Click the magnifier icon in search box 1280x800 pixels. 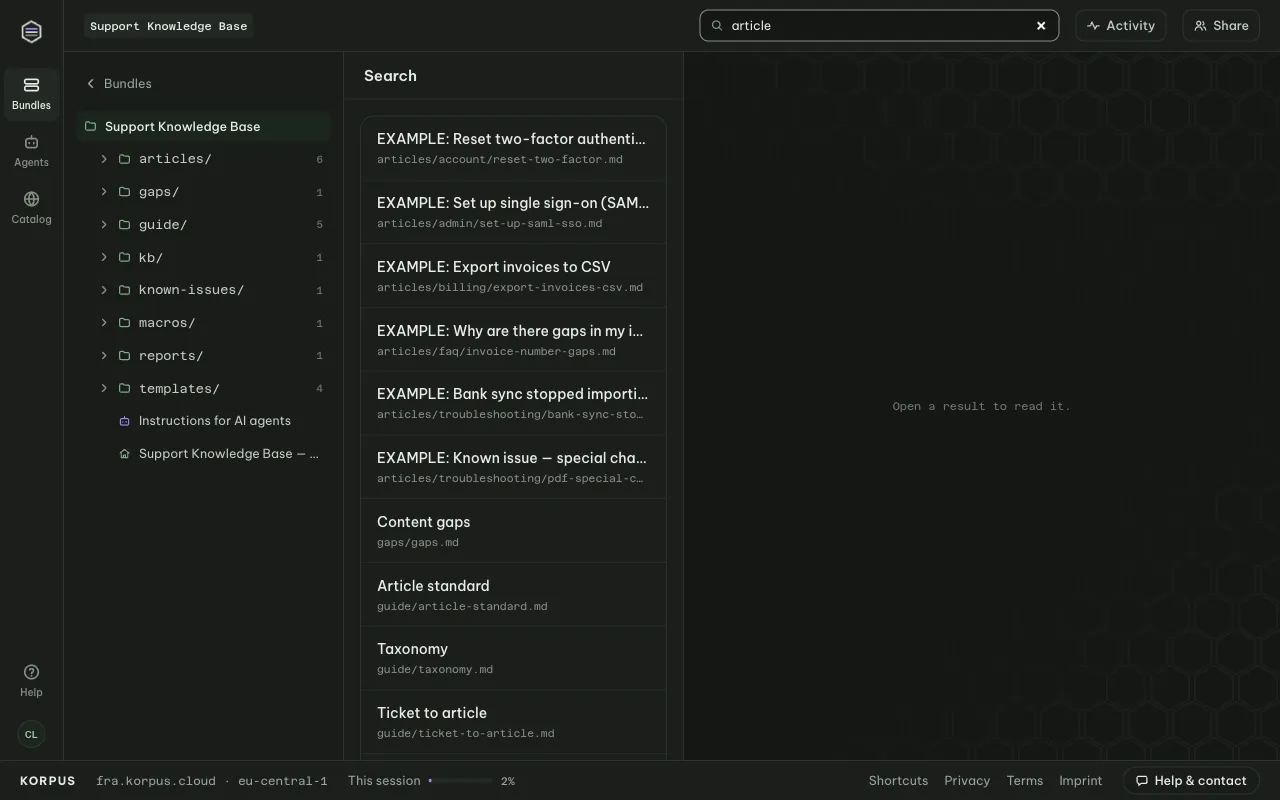pyautogui.click(x=717, y=26)
